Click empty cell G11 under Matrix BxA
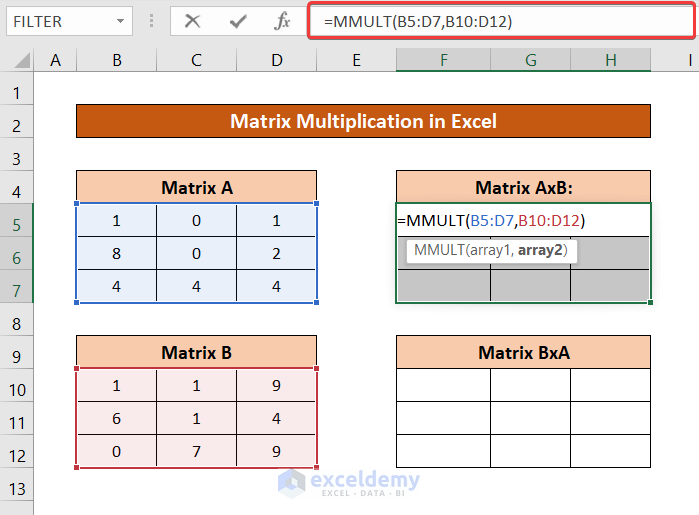 pos(530,418)
